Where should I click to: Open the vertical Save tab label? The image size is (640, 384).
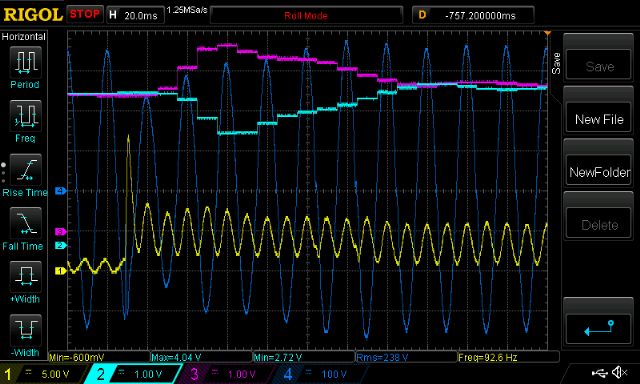[x=556, y=63]
